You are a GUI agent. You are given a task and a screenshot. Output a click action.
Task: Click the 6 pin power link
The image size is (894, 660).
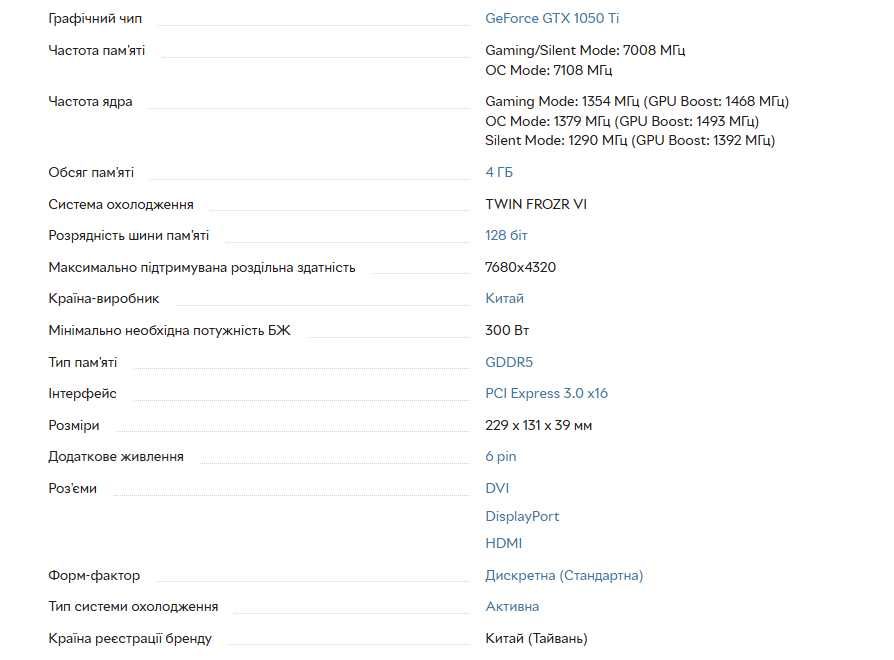tap(501, 456)
